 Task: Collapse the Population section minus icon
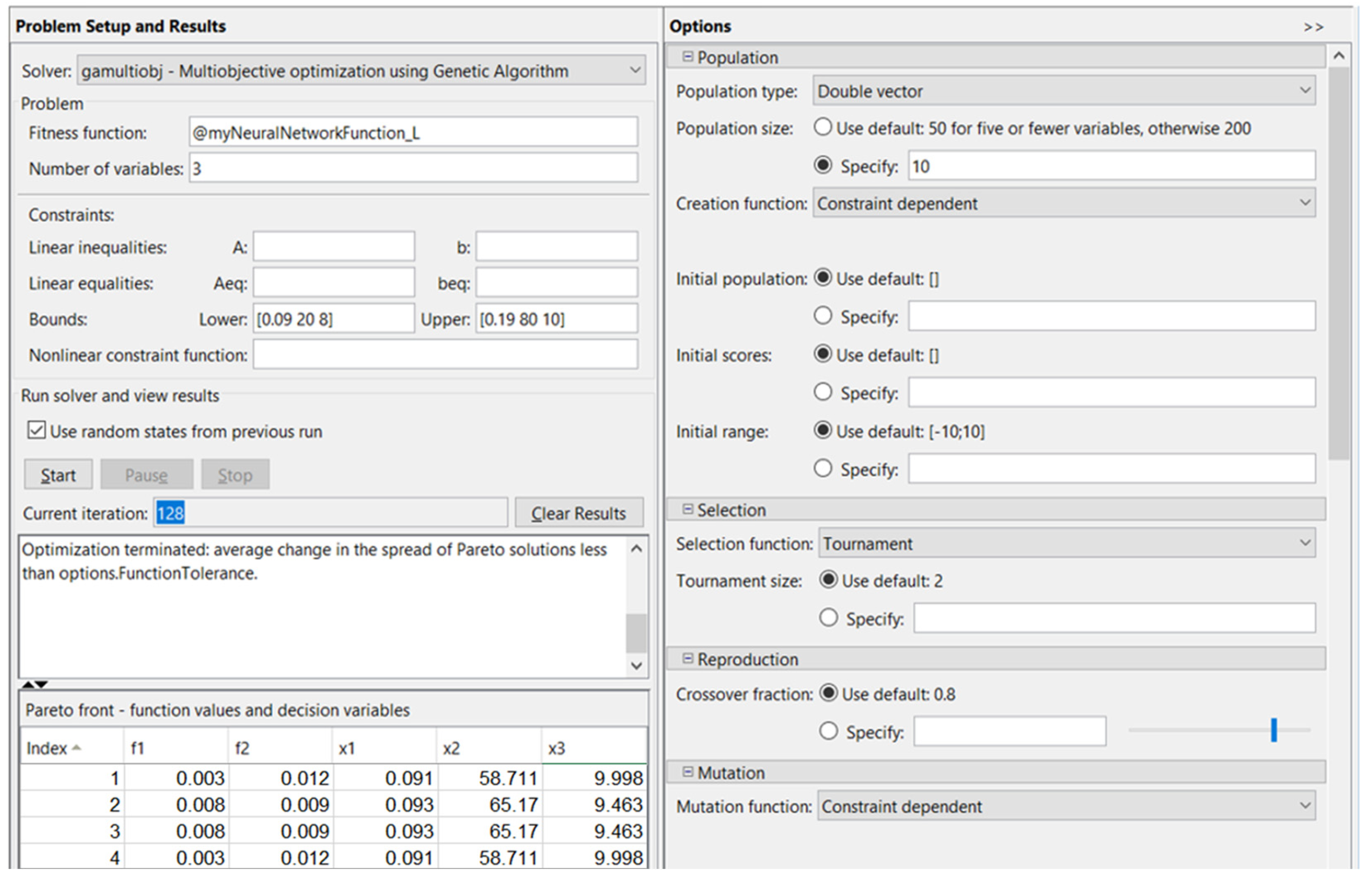pyautogui.click(x=688, y=57)
